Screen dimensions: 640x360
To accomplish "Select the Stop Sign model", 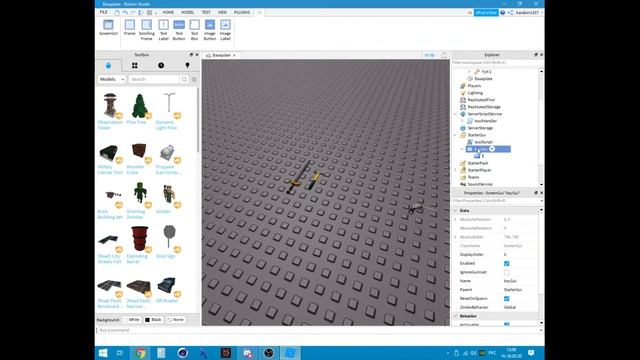I will 169,242.
